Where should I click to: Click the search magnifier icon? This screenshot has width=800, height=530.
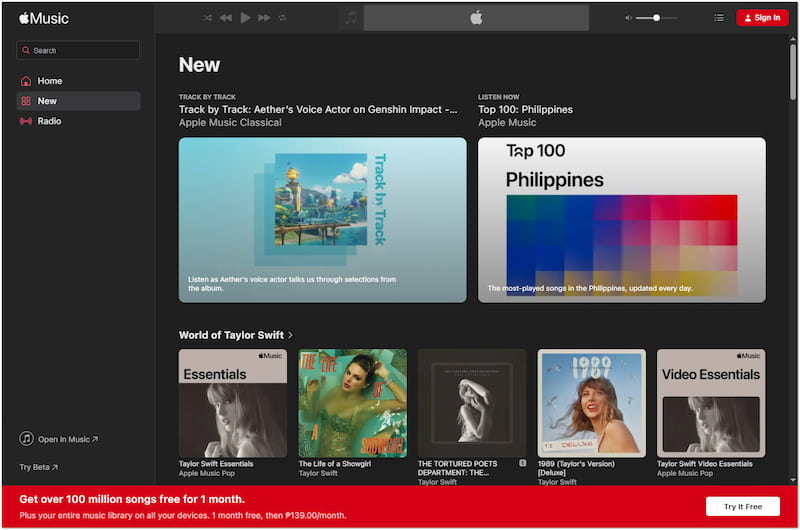pos(26,51)
